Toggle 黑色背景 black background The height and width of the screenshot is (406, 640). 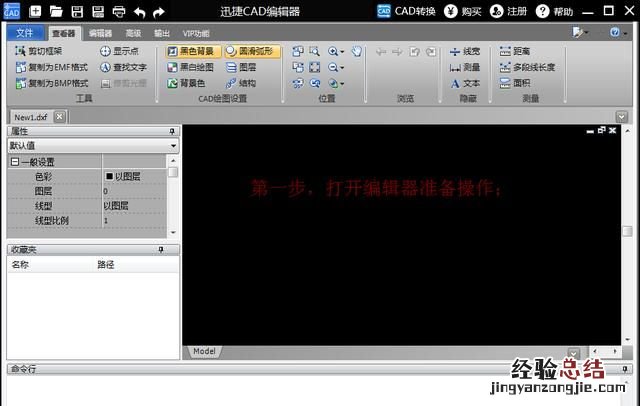[193, 51]
